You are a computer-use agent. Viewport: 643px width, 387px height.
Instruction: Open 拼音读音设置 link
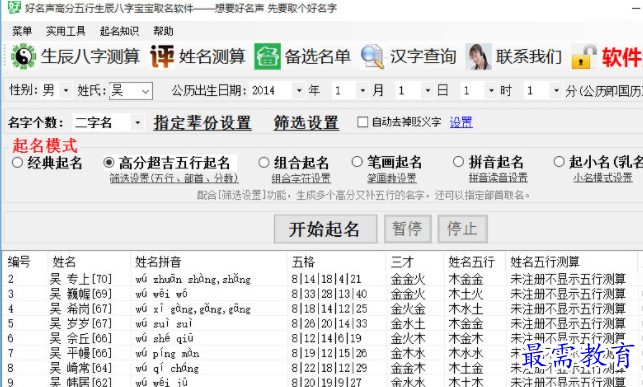[x=498, y=178]
